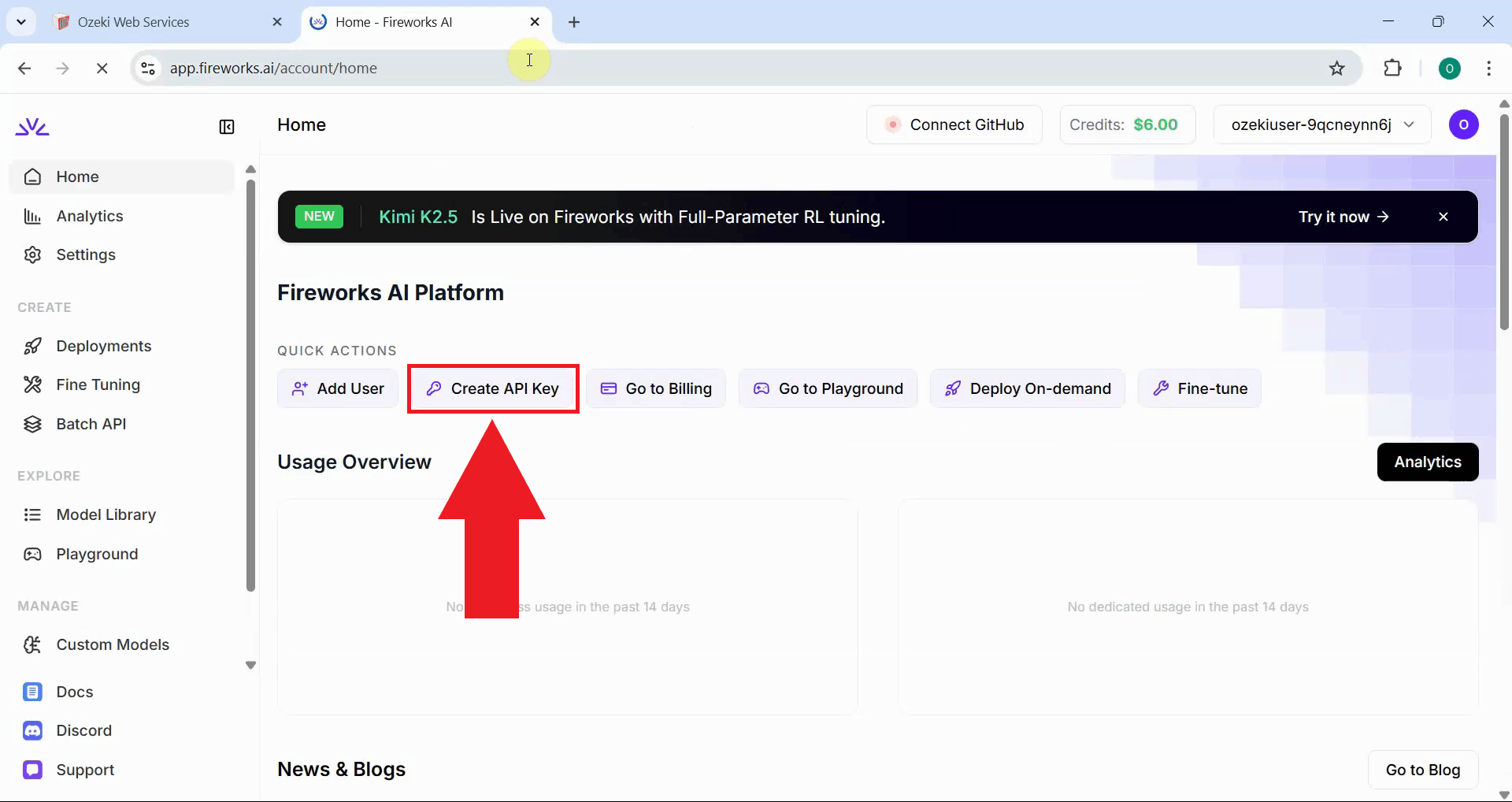Open the Model Library

(106, 514)
